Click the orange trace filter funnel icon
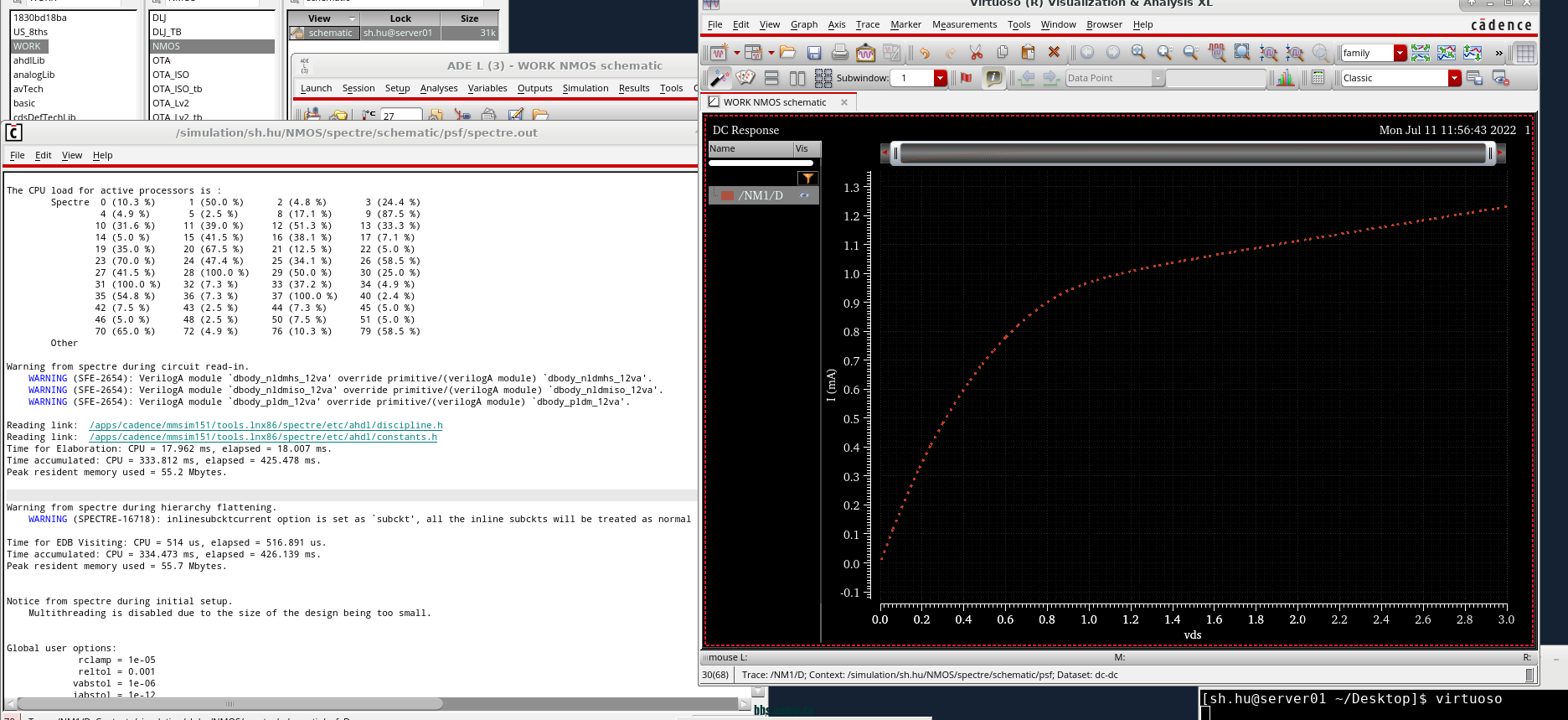This screenshot has height=720, width=1568. (807, 178)
